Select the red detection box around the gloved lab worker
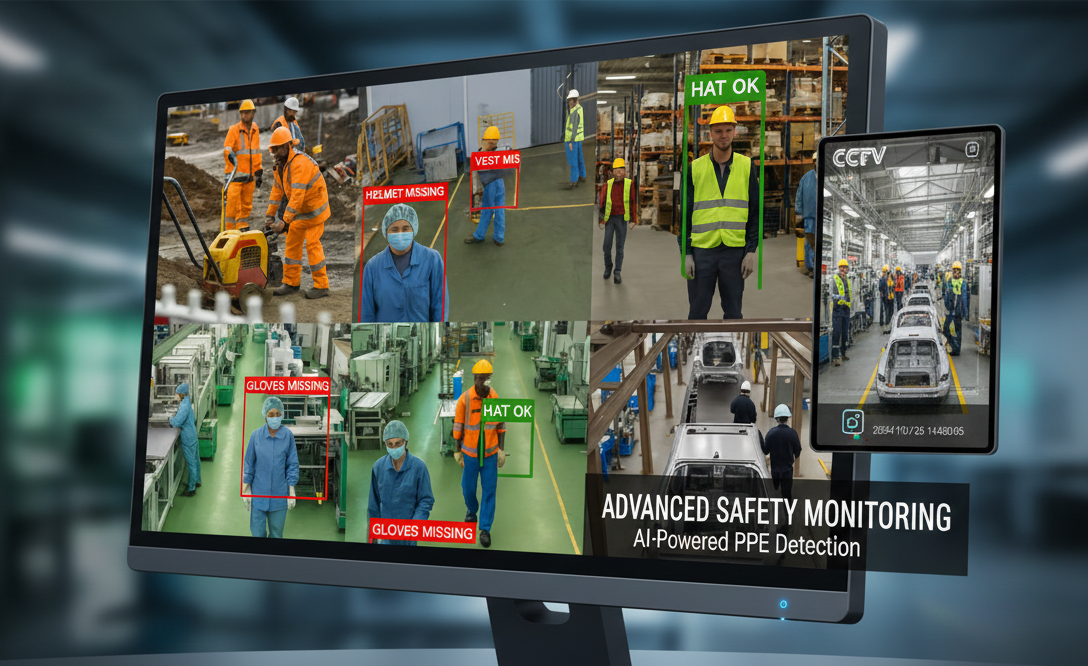 [x=284, y=437]
